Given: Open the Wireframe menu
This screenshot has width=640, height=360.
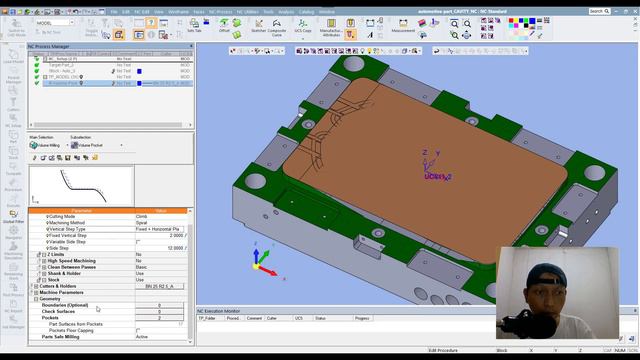Looking at the screenshot, I should (x=178, y=12).
